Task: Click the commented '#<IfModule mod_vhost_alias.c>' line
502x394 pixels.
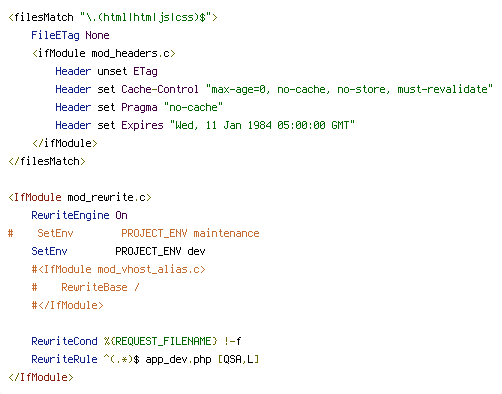Action: click(x=118, y=269)
